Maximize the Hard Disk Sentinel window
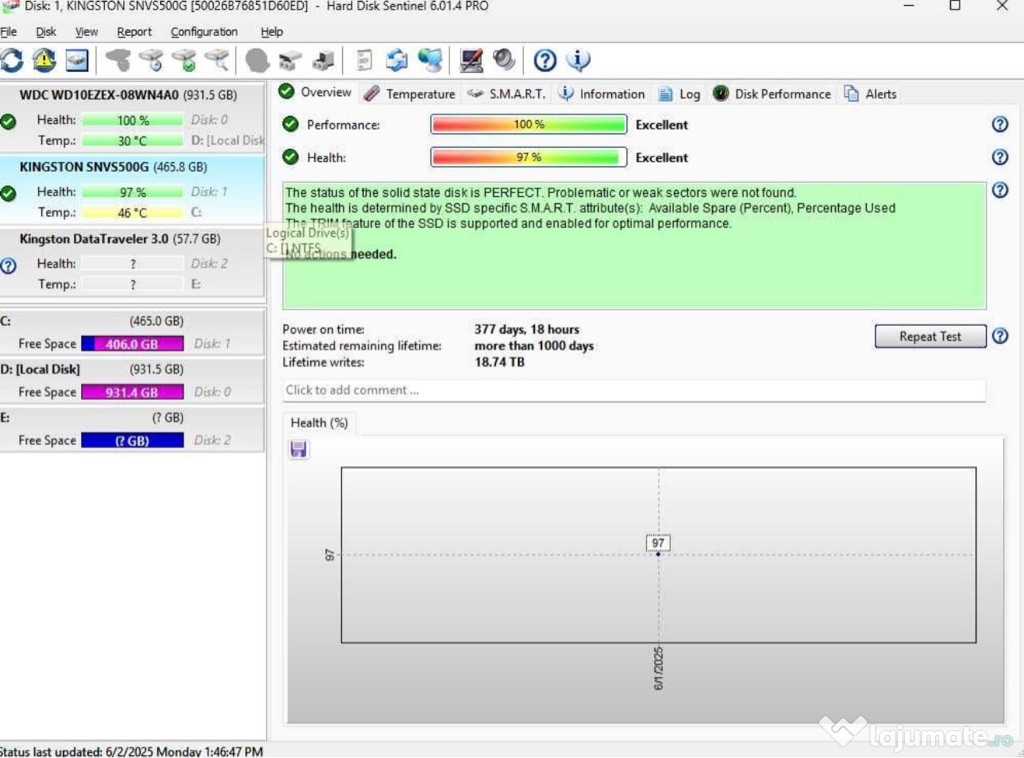The height and width of the screenshot is (758, 1024). click(955, 6)
